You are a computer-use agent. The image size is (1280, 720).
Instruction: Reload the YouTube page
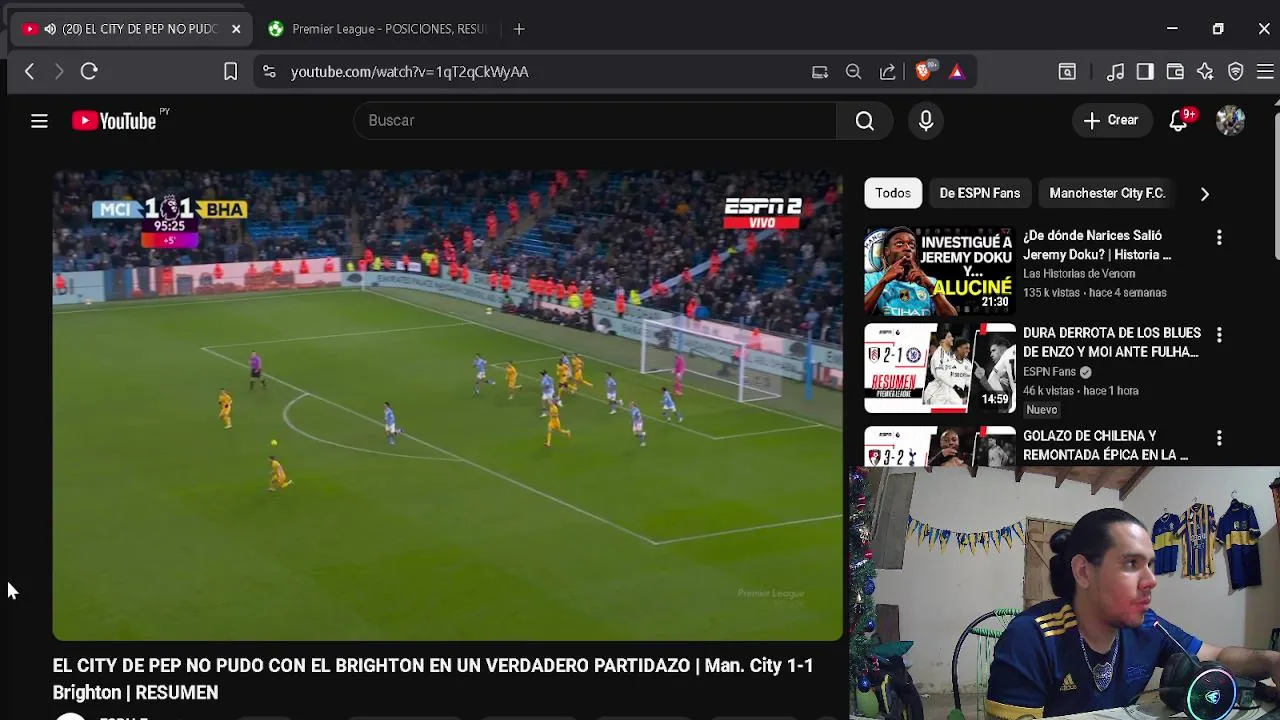tap(89, 71)
